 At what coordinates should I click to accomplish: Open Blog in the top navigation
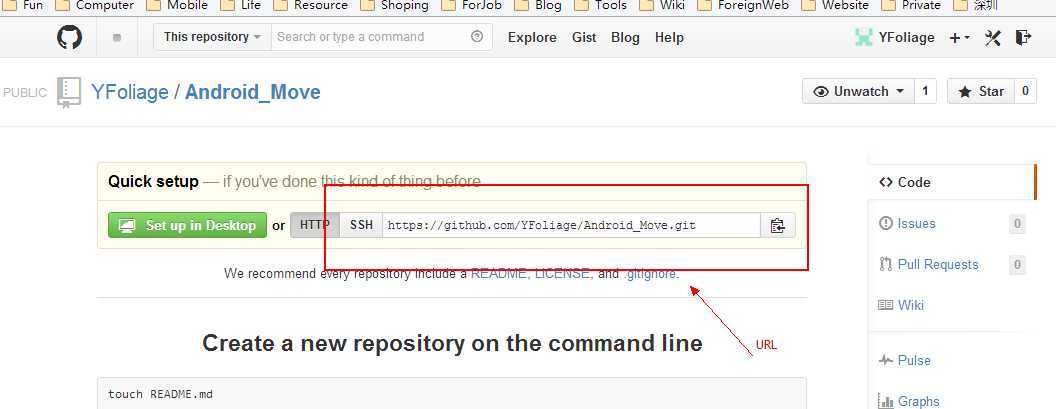tap(625, 38)
